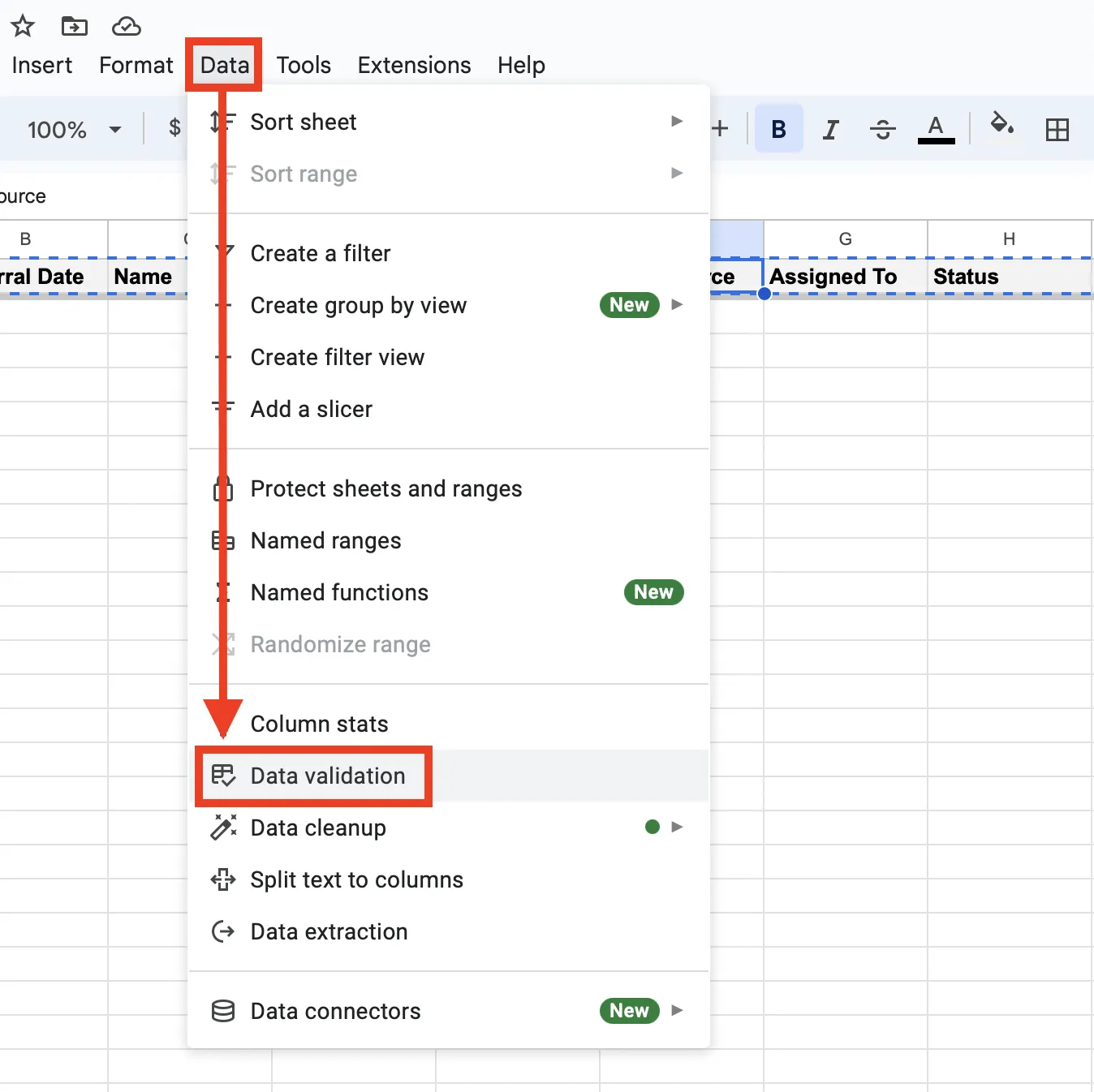Choose Add a slicer
The width and height of the screenshot is (1094, 1092).
tap(449, 409)
